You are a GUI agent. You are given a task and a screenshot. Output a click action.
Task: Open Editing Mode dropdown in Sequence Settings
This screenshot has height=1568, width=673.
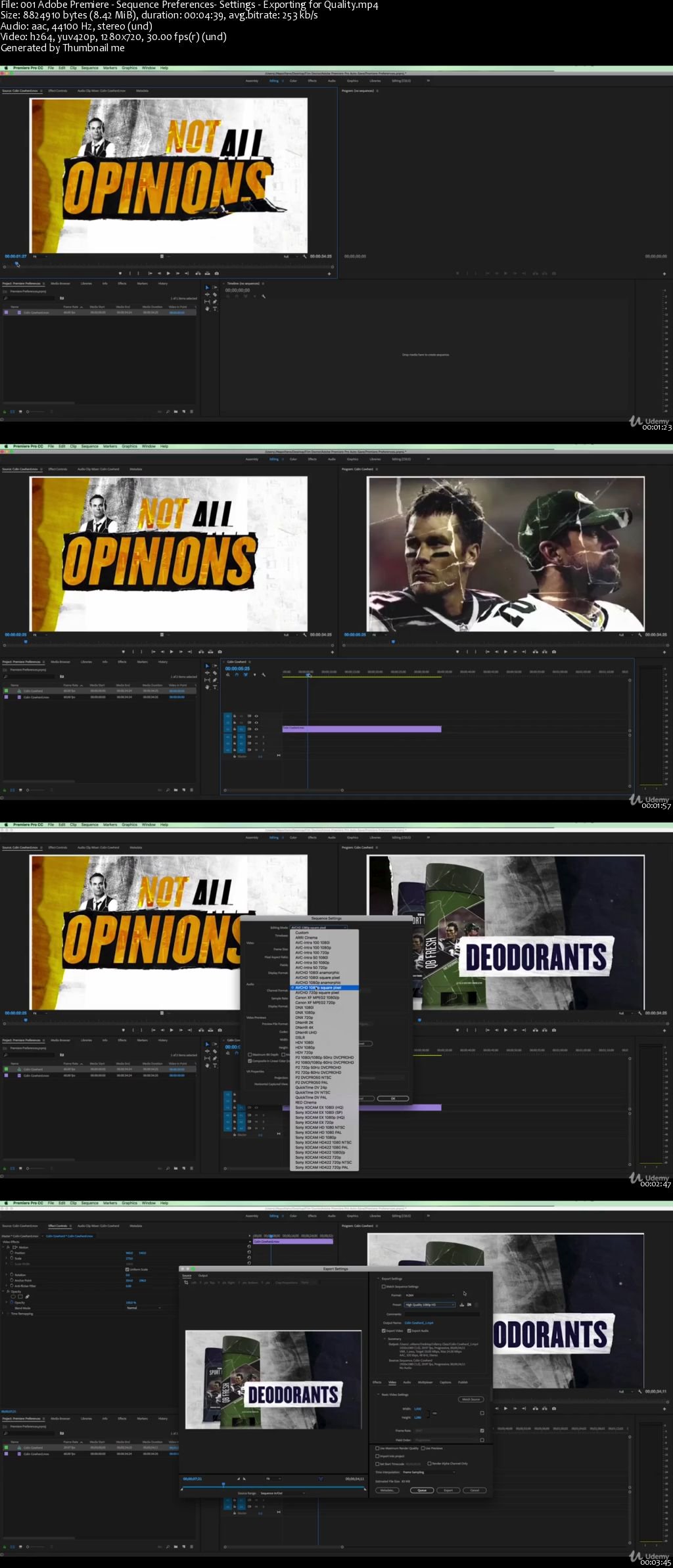tap(319, 928)
